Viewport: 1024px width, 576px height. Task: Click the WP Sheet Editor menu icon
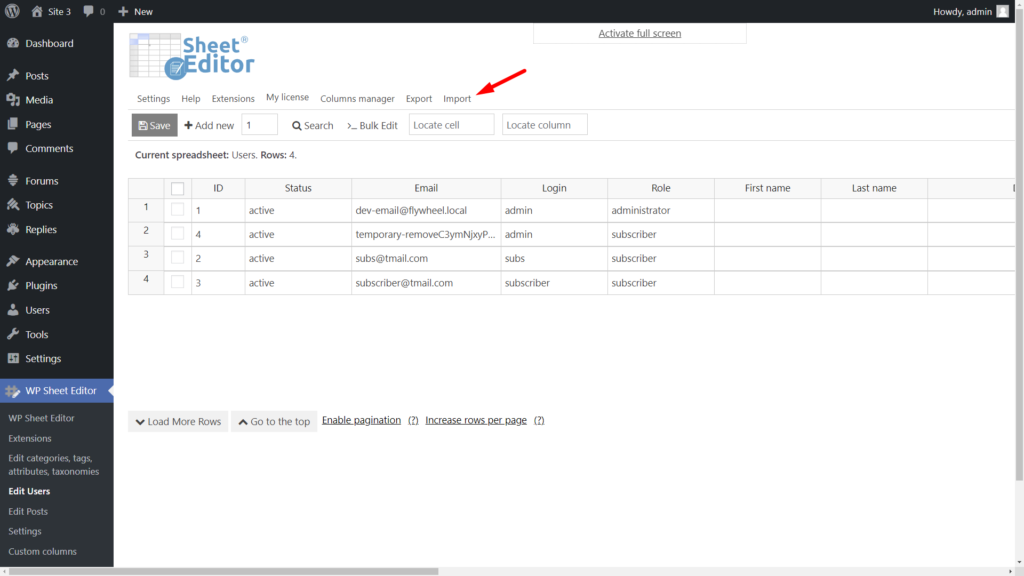[13, 391]
